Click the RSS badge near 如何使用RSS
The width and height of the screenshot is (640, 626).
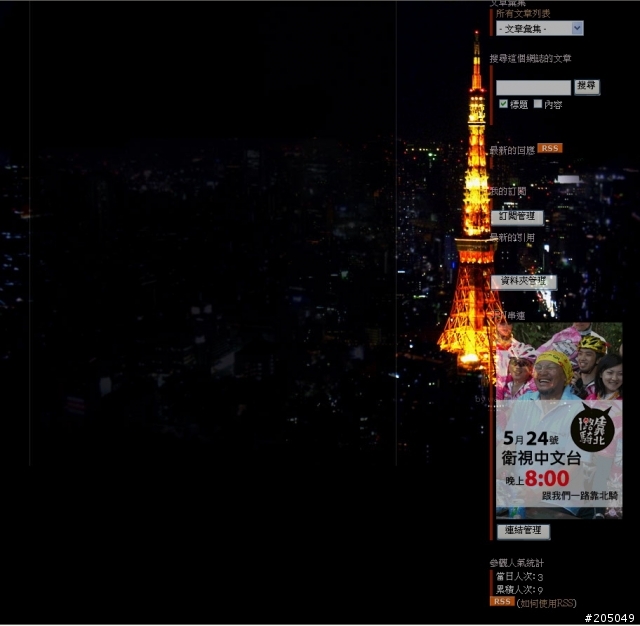[x=502, y=602]
